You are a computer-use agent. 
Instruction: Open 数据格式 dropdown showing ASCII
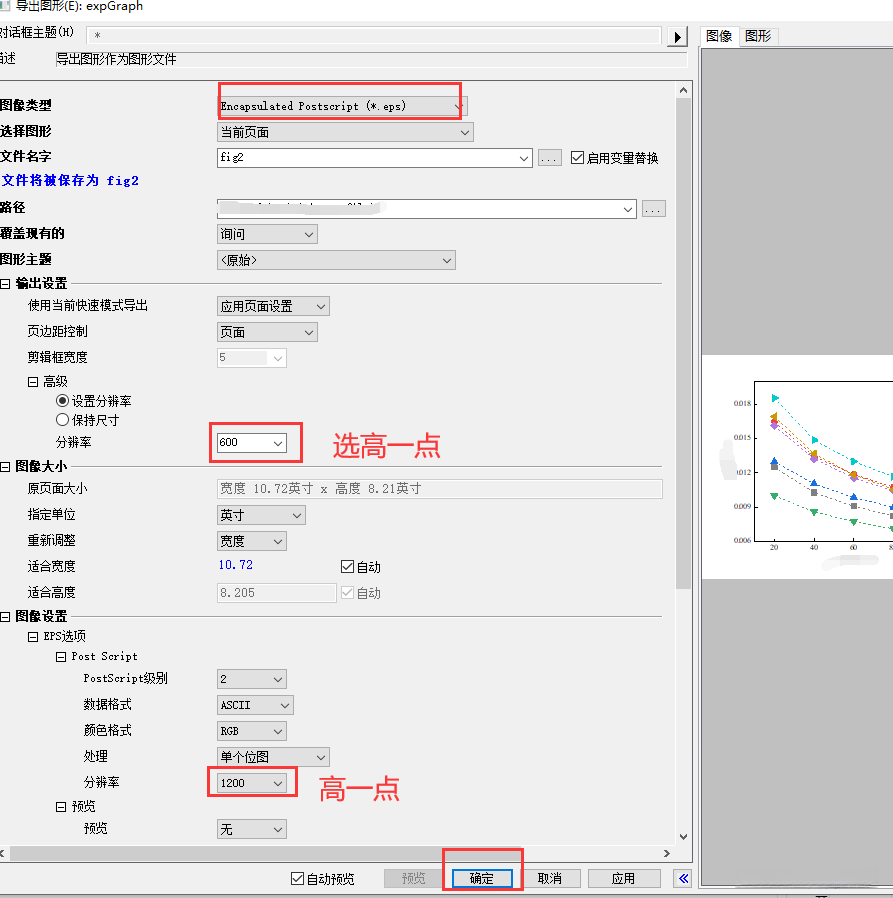tap(255, 705)
